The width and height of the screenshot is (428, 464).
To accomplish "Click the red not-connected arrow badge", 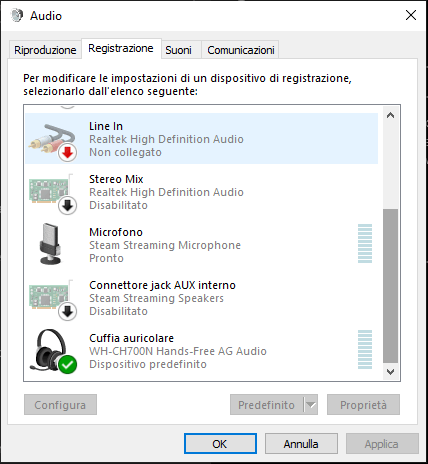I will 68,153.
